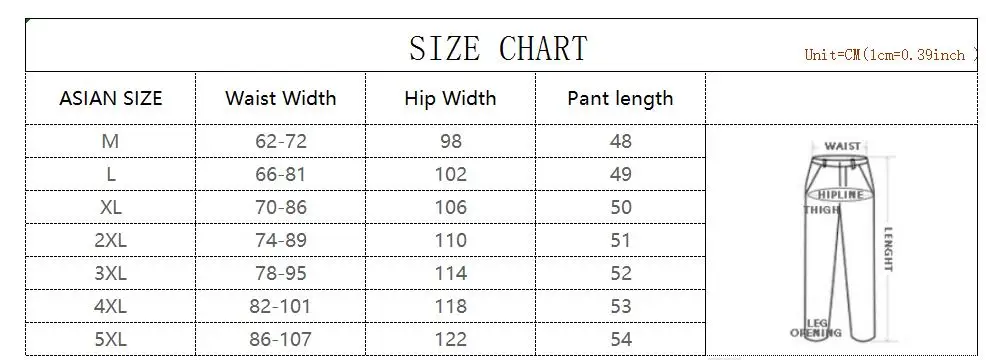Screen dimensions: 986x360
Task: Select the M size row cell
Action: (111, 141)
